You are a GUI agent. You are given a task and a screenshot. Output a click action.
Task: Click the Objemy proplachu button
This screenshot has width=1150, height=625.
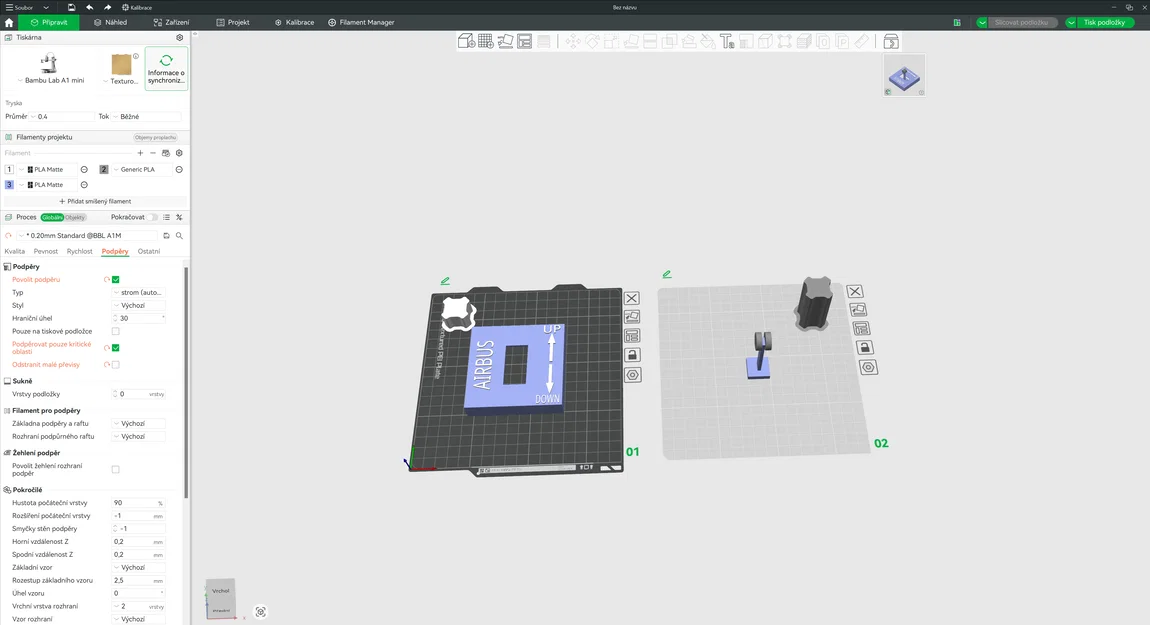click(155, 137)
